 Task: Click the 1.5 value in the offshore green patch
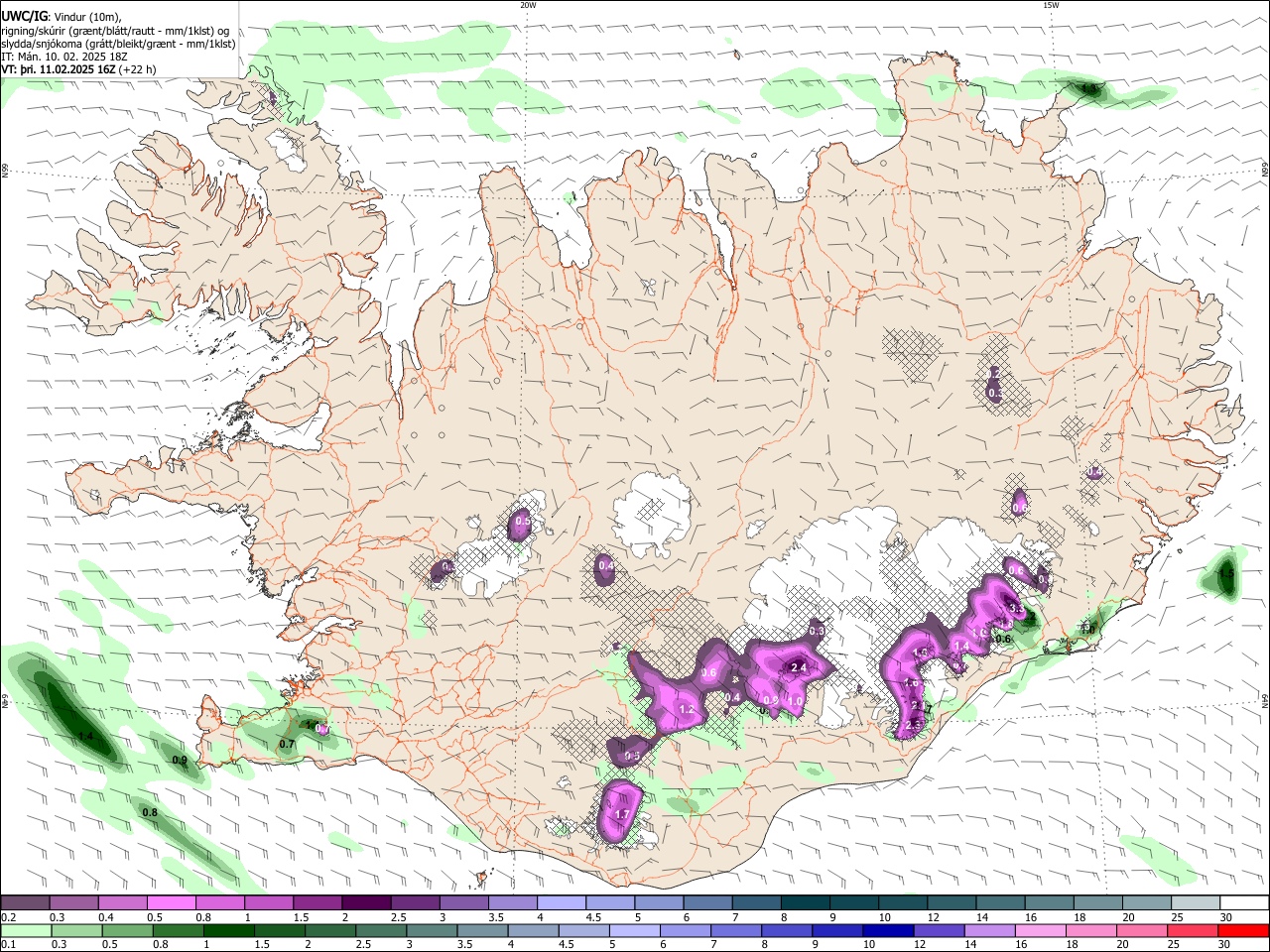click(1226, 574)
